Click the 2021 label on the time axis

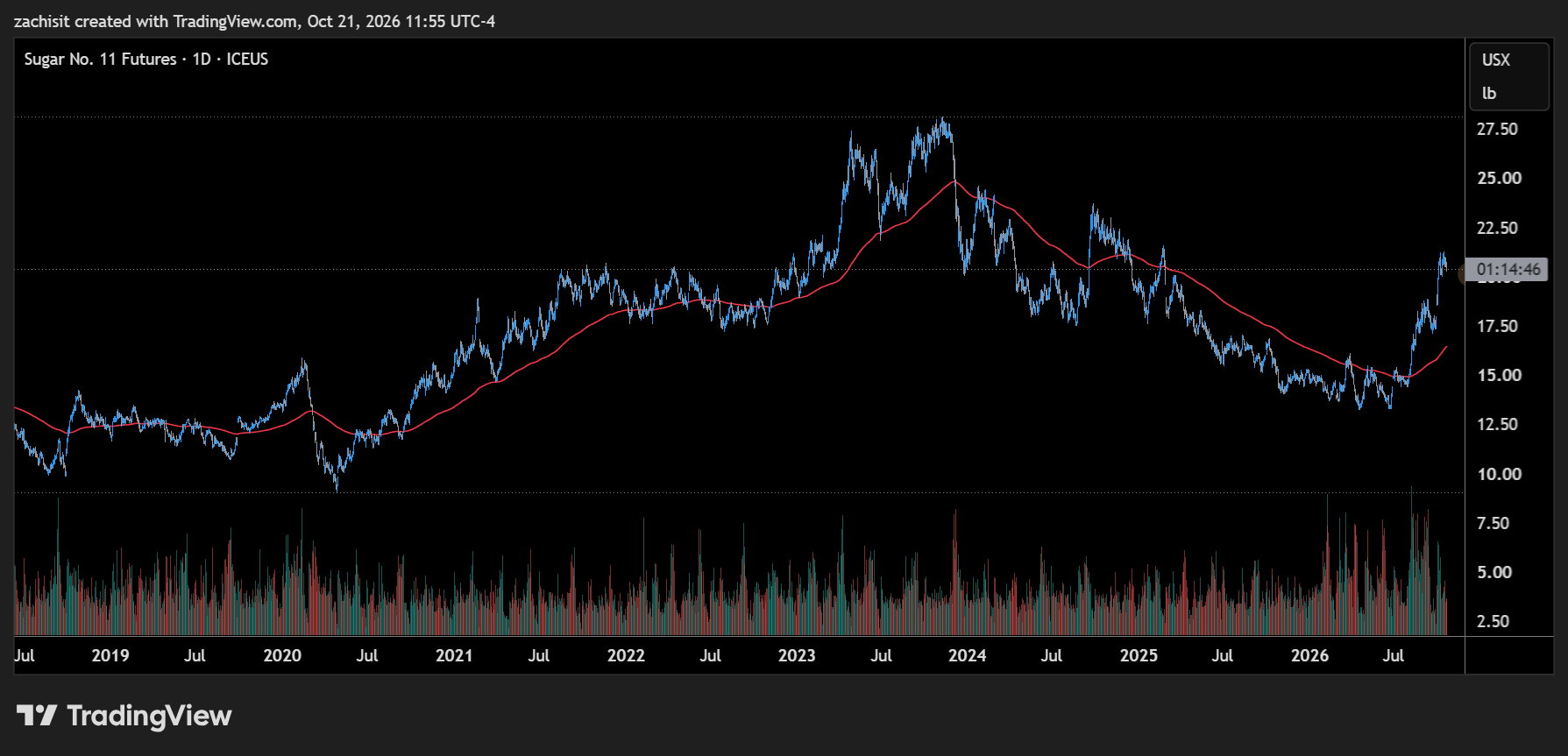(454, 655)
